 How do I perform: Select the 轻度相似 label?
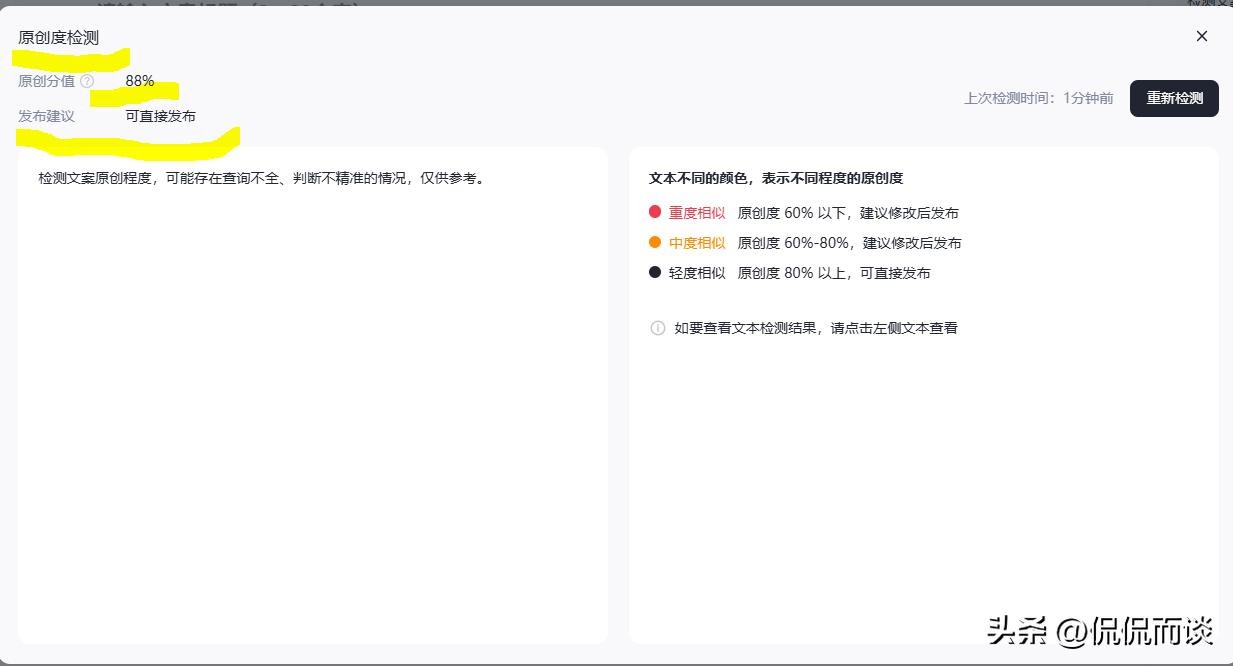[x=697, y=273]
